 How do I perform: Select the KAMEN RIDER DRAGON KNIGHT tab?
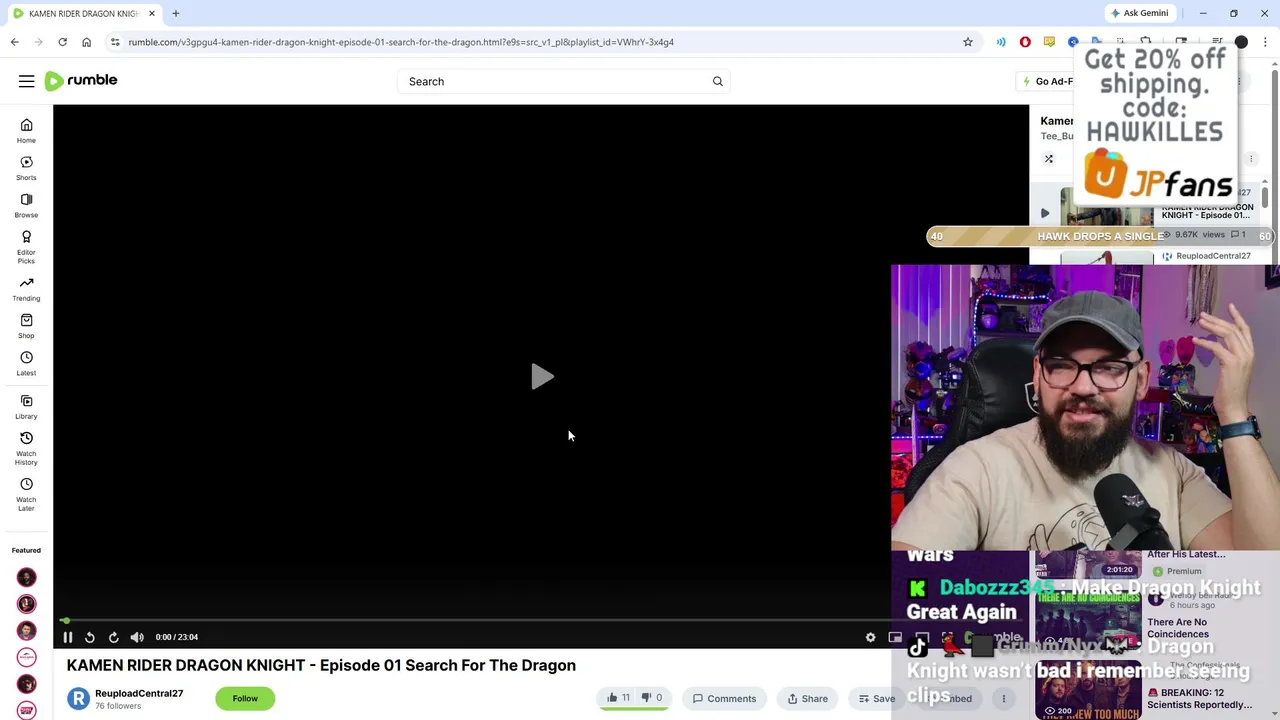click(x=83, y=13)
